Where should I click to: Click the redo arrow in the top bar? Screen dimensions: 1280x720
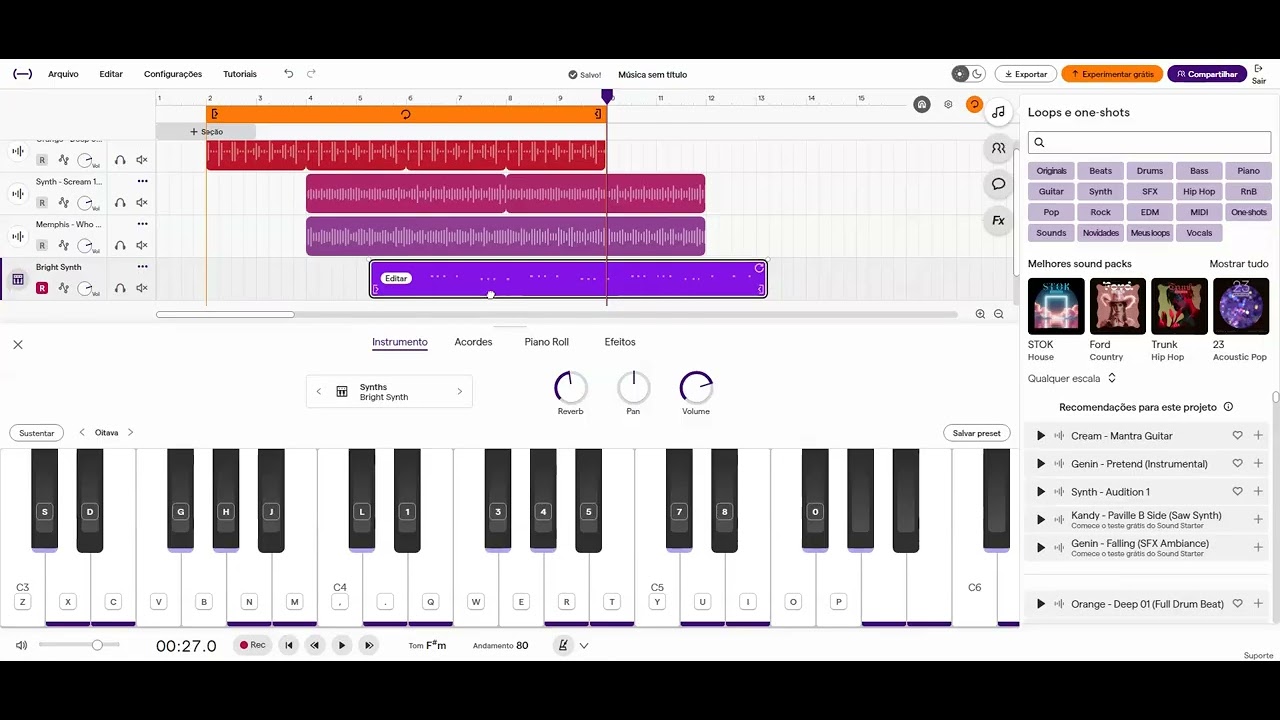[311, 74]
